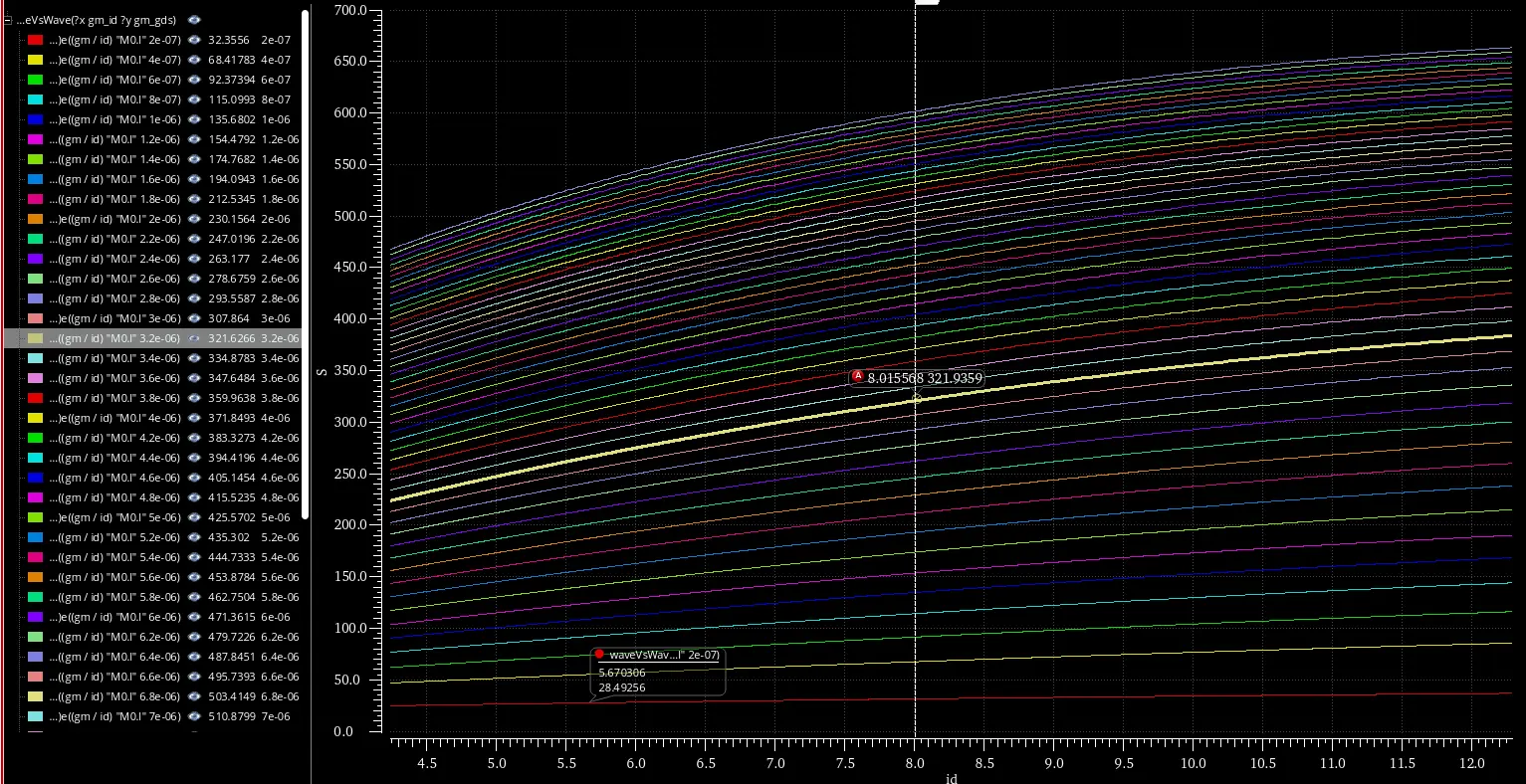1526x784 pixels.
Task: Toggle the eye icon on the 2e-06 row
Action: pyautogui.click(x=194, y=219)
